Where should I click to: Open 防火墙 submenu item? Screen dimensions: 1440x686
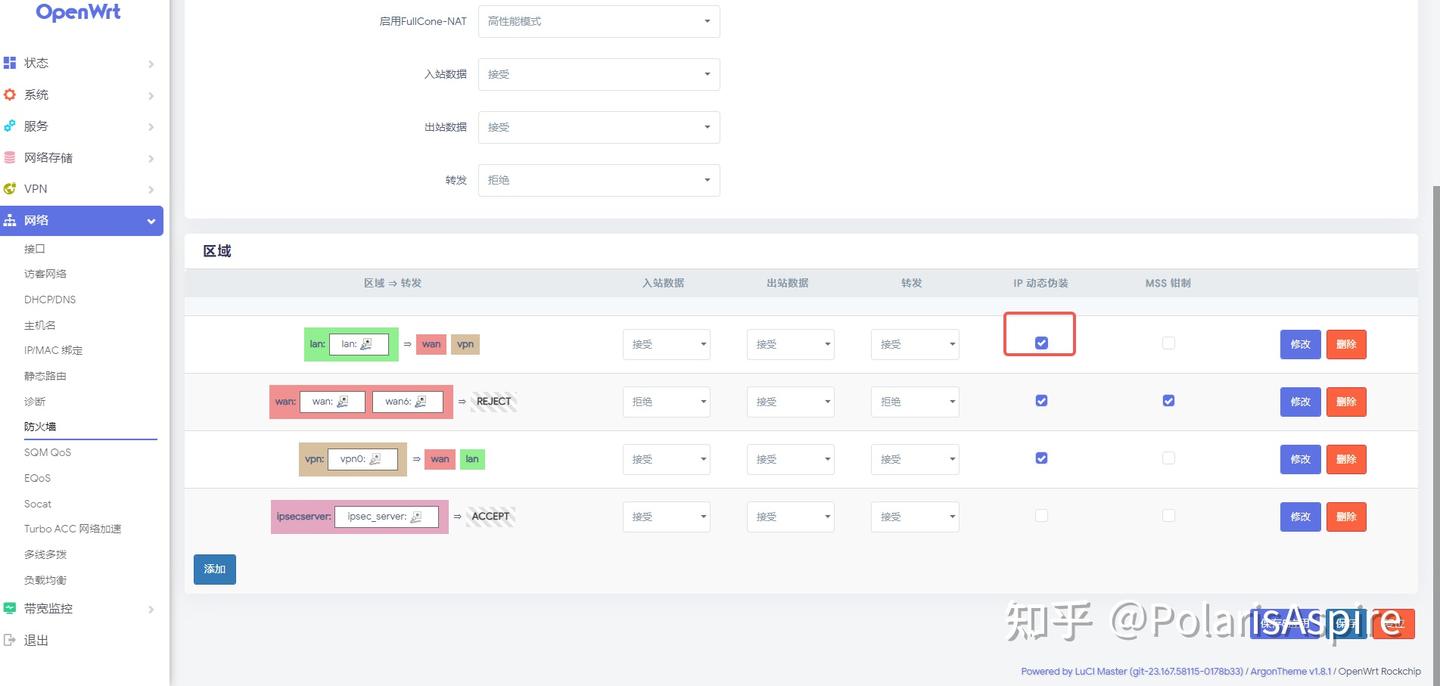40,427
